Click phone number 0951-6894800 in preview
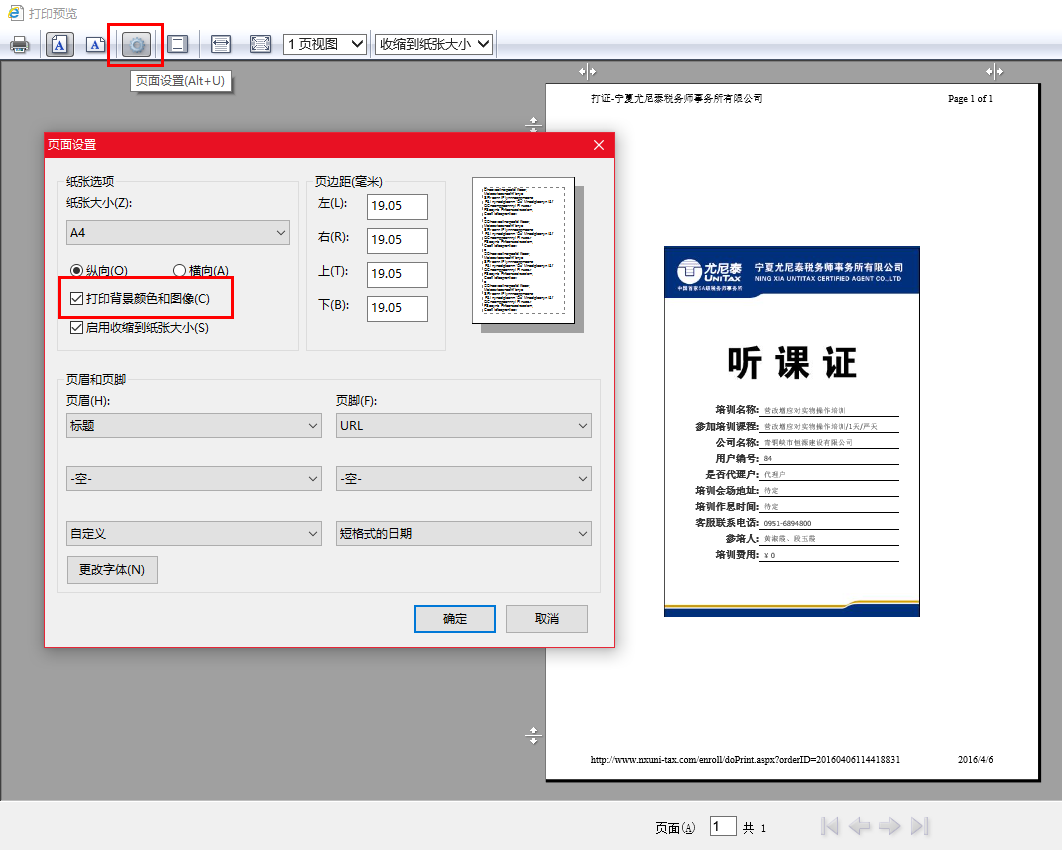This screenshot has height=850, width=1062. 787,524
